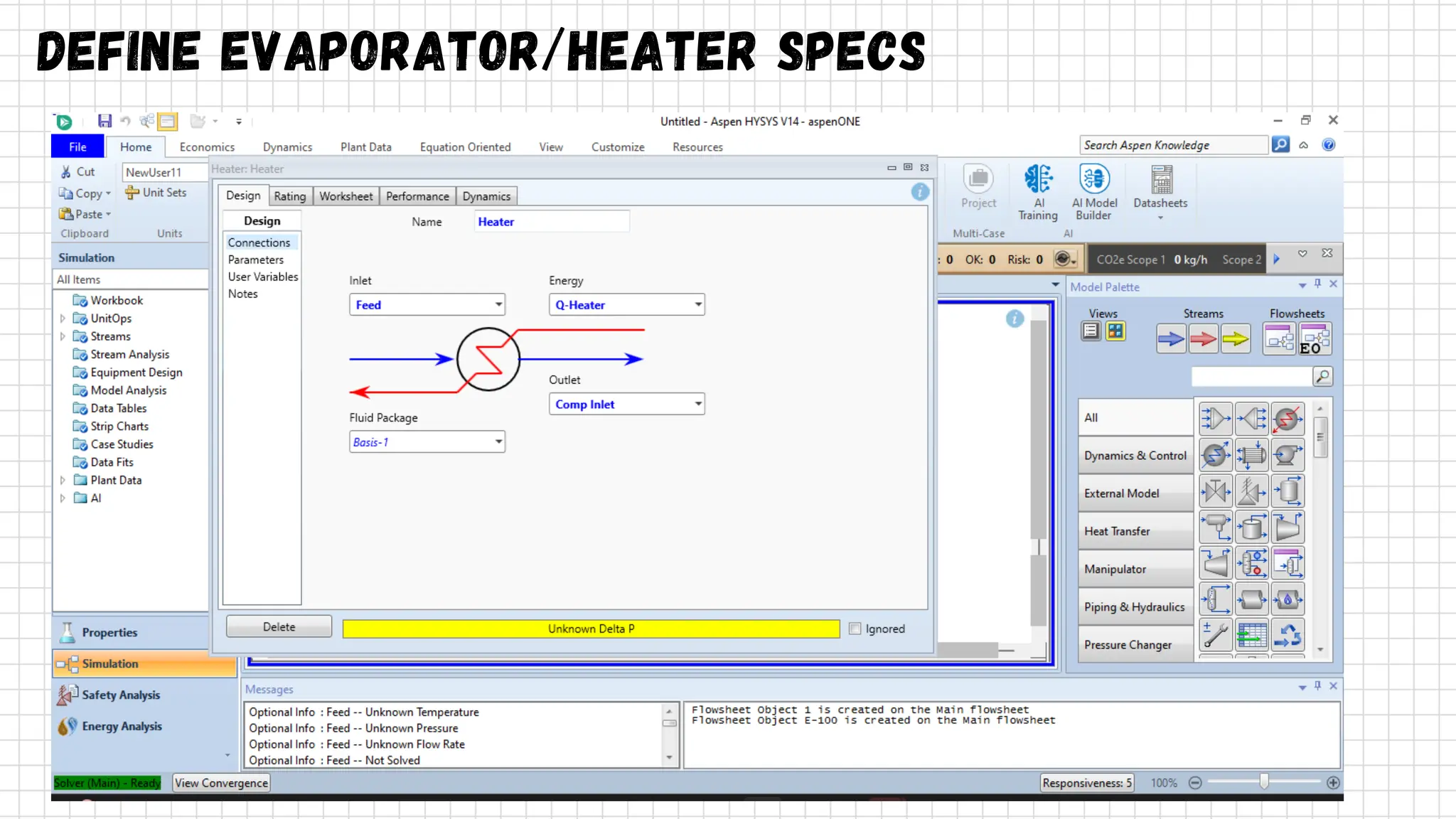The height and width of the screenshot is (819, 1456).
Task: Open the File menu
Action: tap(77, 146)
